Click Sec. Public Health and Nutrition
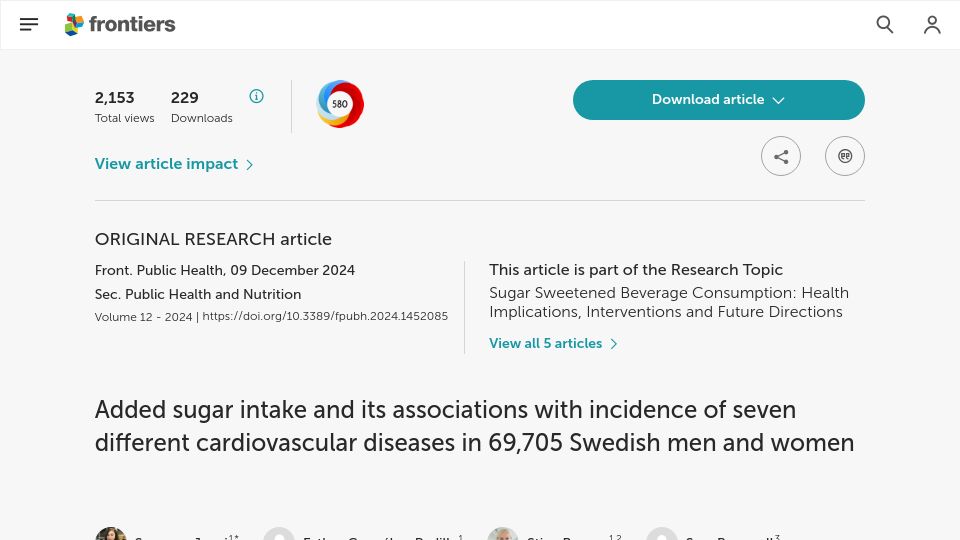Viewport: 960px width, 540px height. tap(198, 294)
